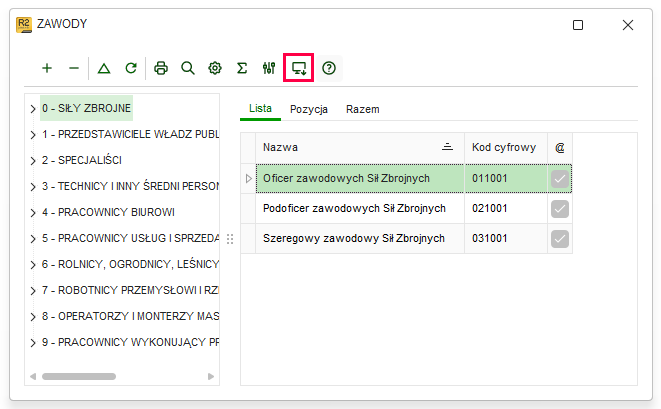Click the R2 application icon in title bar
This screenshot has height=409, width=661.
click(x=24, y=24)
